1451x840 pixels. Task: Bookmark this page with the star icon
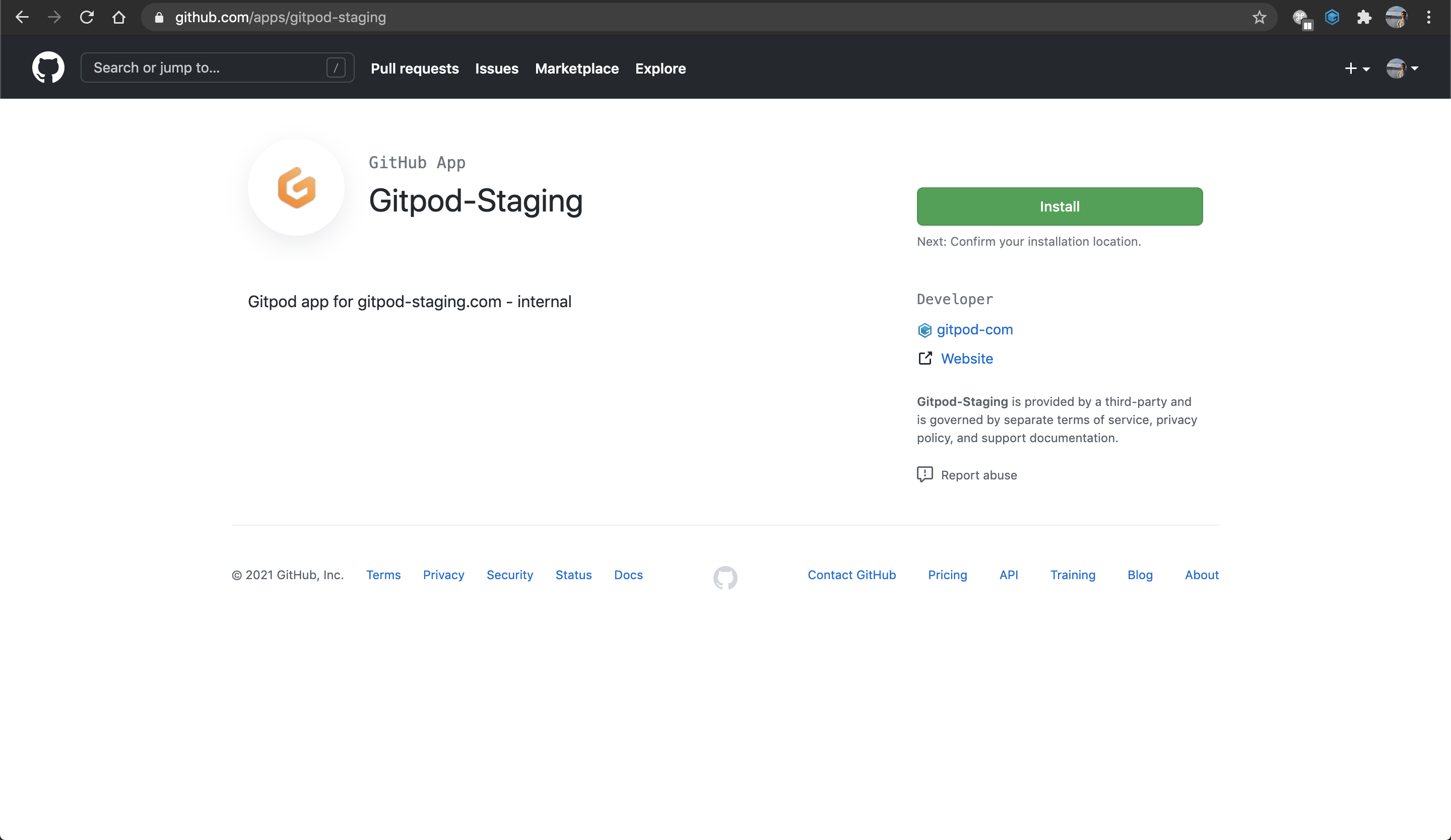[x=1259, y=17]
